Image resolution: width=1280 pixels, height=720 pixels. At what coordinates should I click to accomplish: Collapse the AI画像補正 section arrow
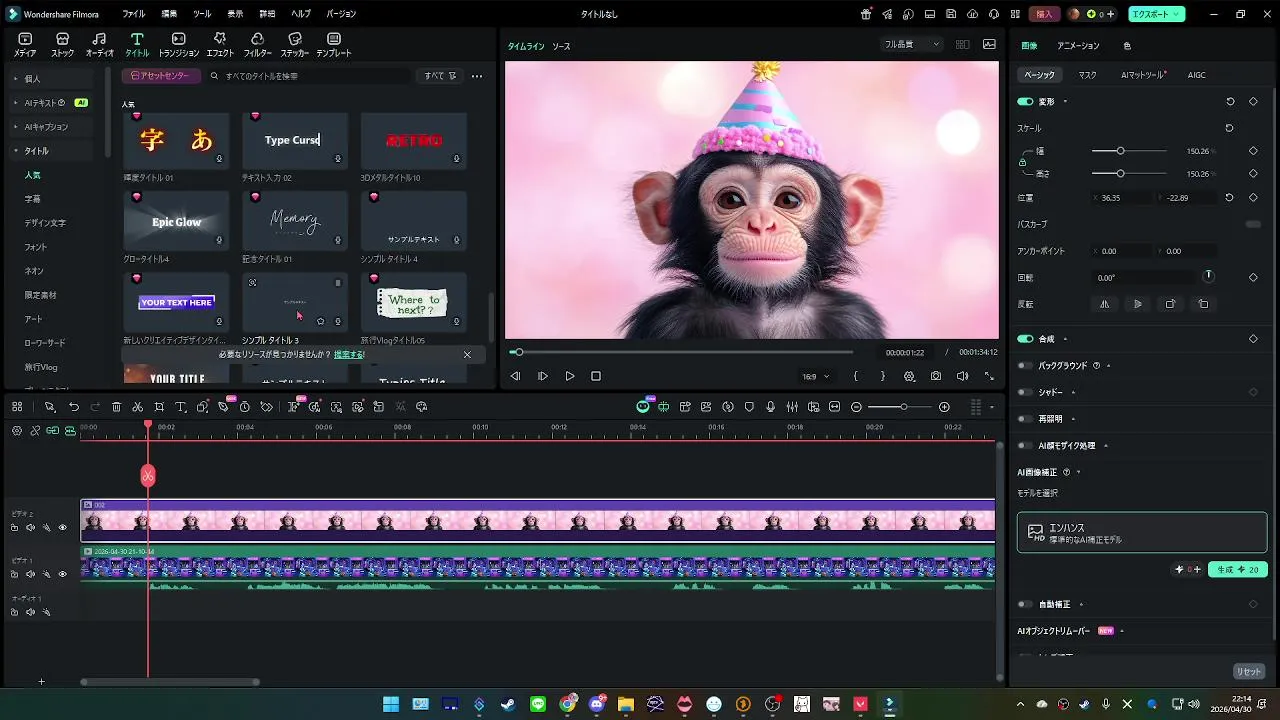click(1078, 472)
